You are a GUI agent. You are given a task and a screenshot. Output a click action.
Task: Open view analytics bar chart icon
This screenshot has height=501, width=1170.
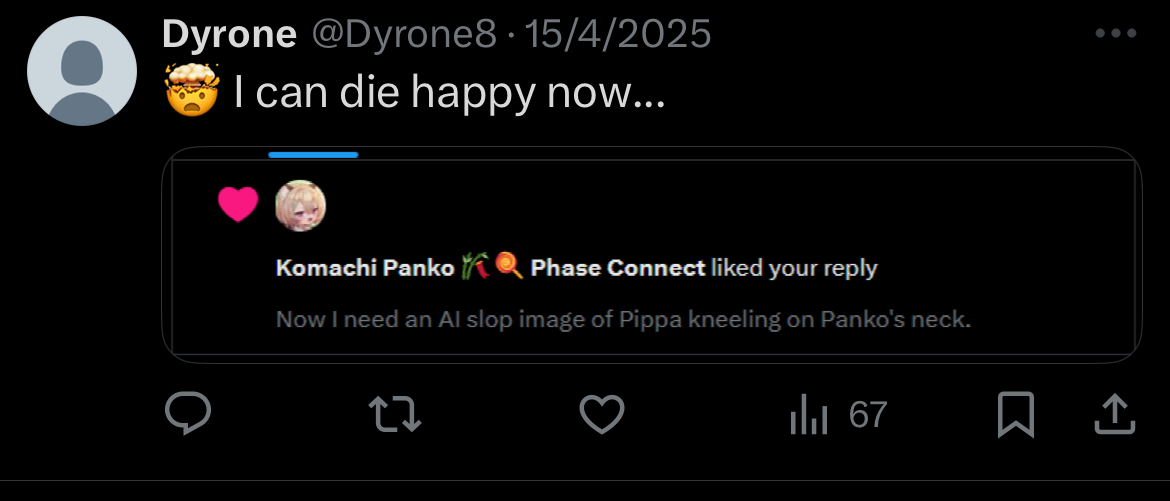click(x=809, y=414)
